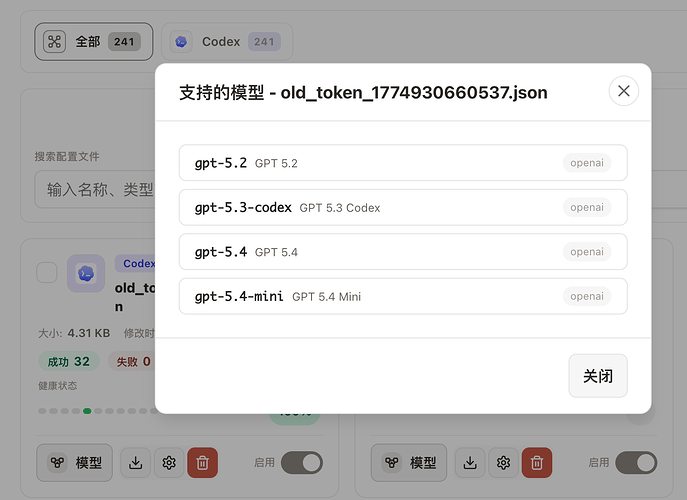687x500 pixels.
Task: Switch to the 全部 241 filter tab
Action: click(x=94, y=42)
